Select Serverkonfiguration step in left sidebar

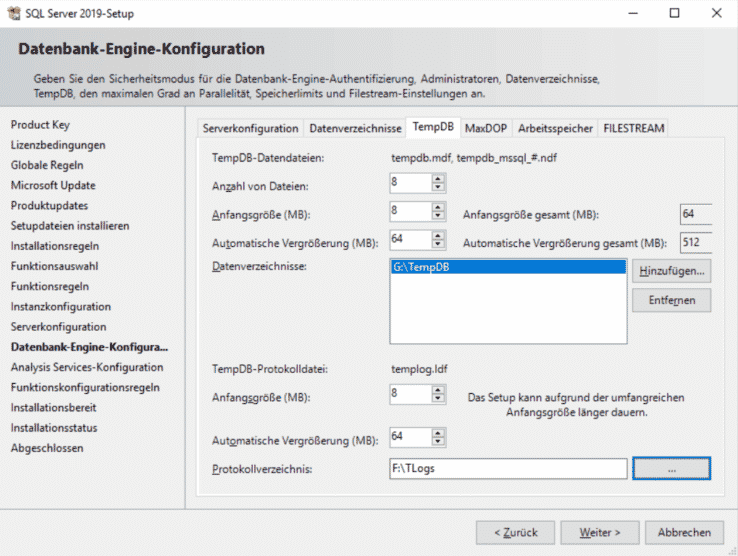click(59, 327)
